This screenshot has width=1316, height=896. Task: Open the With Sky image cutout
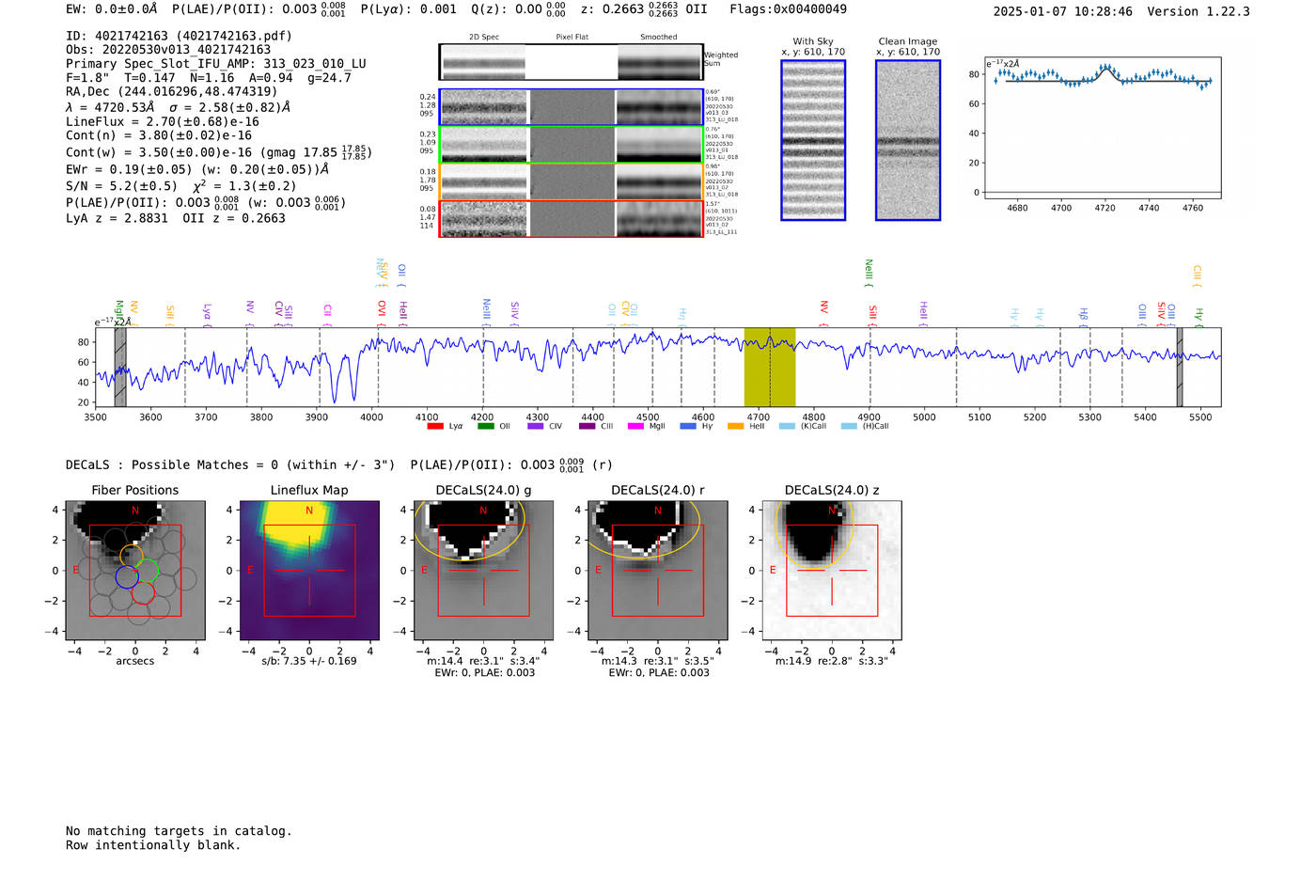[813, 140]
